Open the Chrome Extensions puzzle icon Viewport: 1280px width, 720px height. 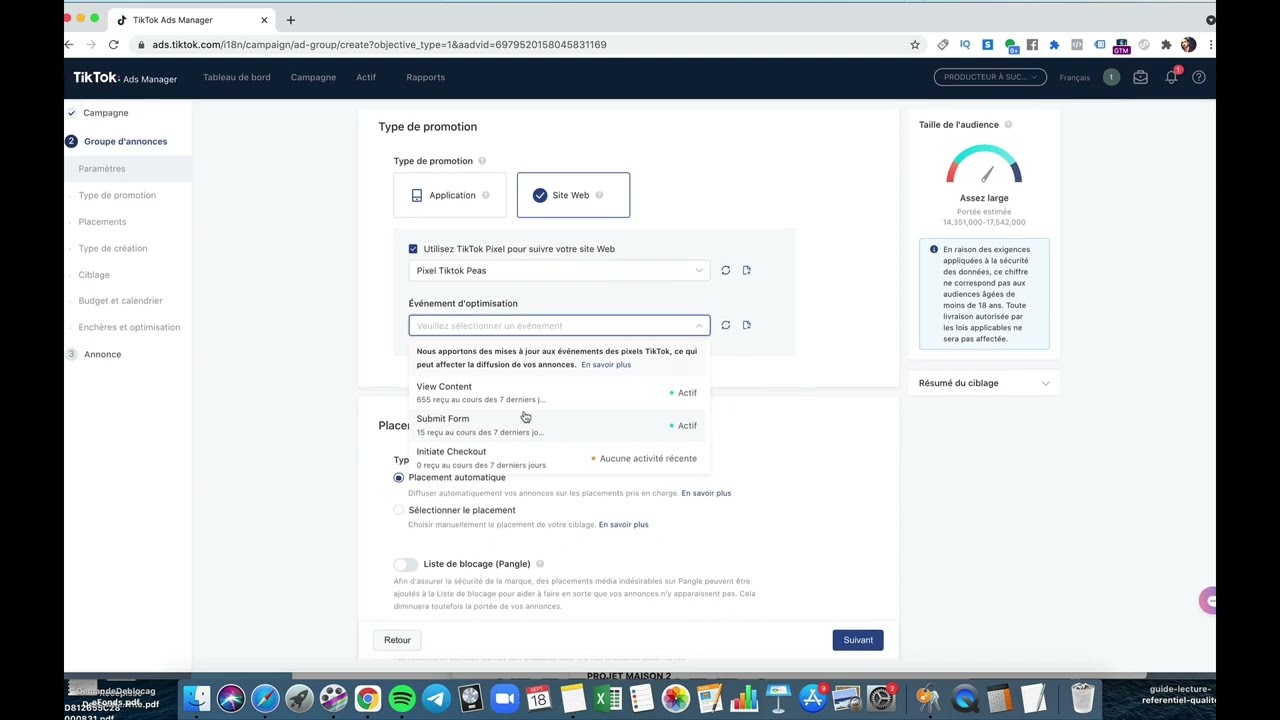[1166, 45]
